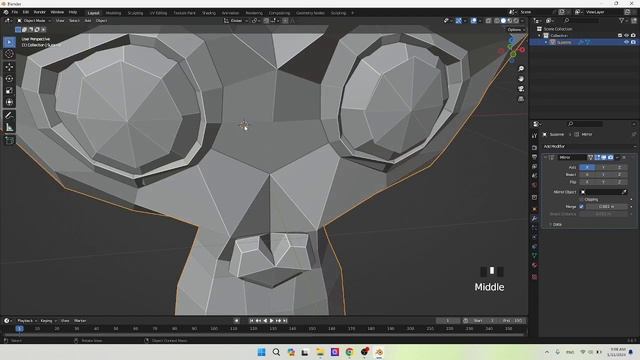Viewport: 640px width, 360px height.
Task: Select the 3D Cursor tool
Action: point(9,54)
